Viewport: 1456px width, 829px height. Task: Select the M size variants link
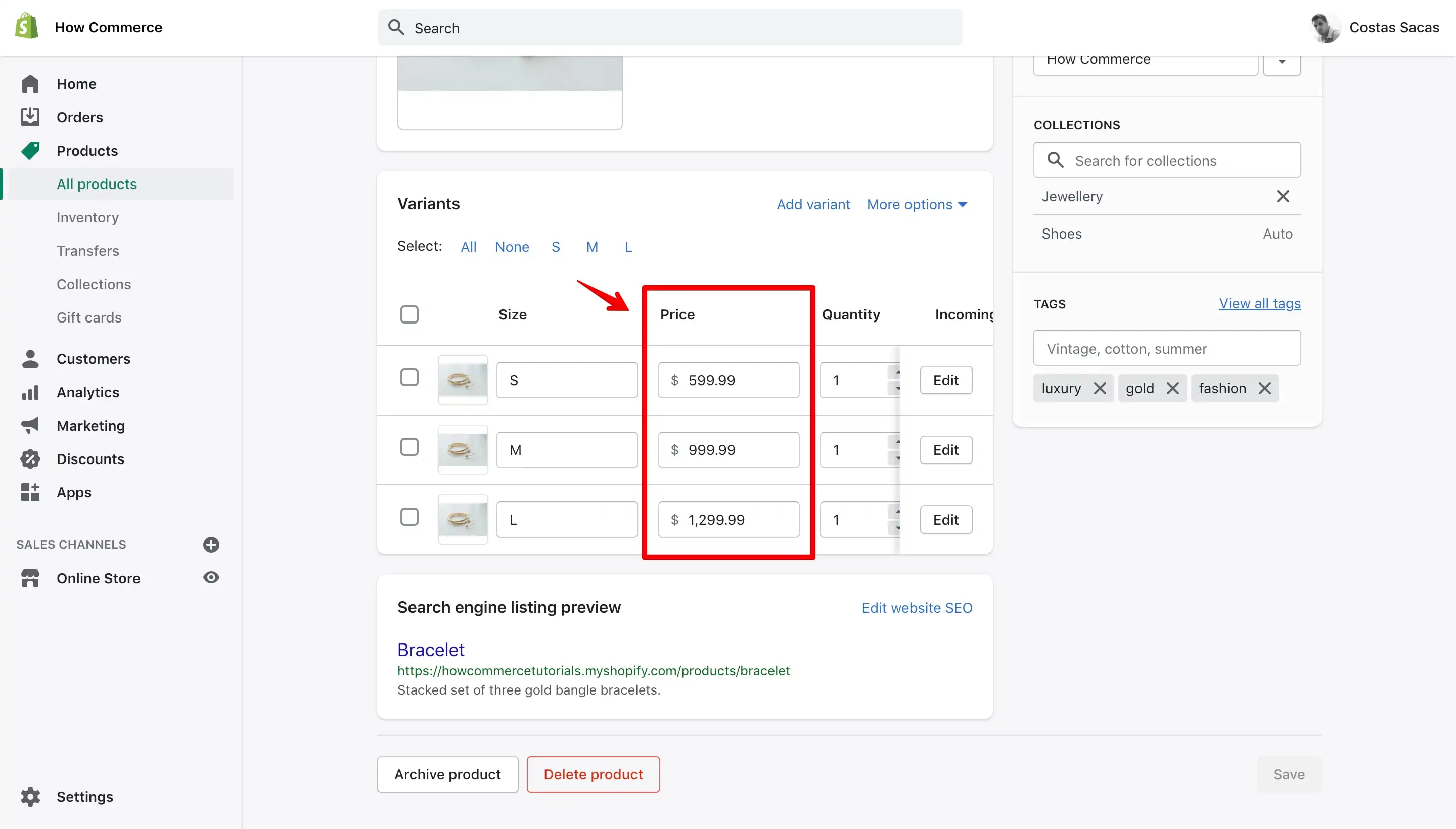[x=592, y=247]
